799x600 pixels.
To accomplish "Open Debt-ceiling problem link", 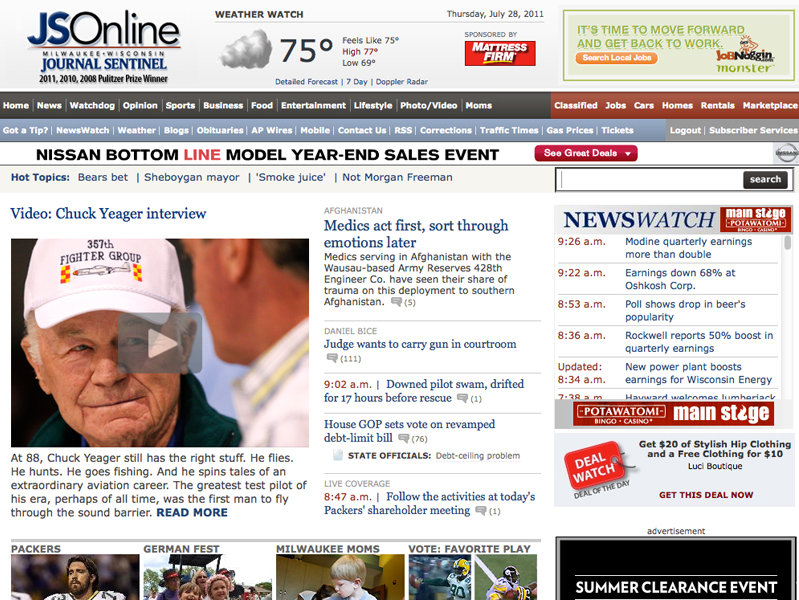I will pyautogui.click(x=478, y=456).
